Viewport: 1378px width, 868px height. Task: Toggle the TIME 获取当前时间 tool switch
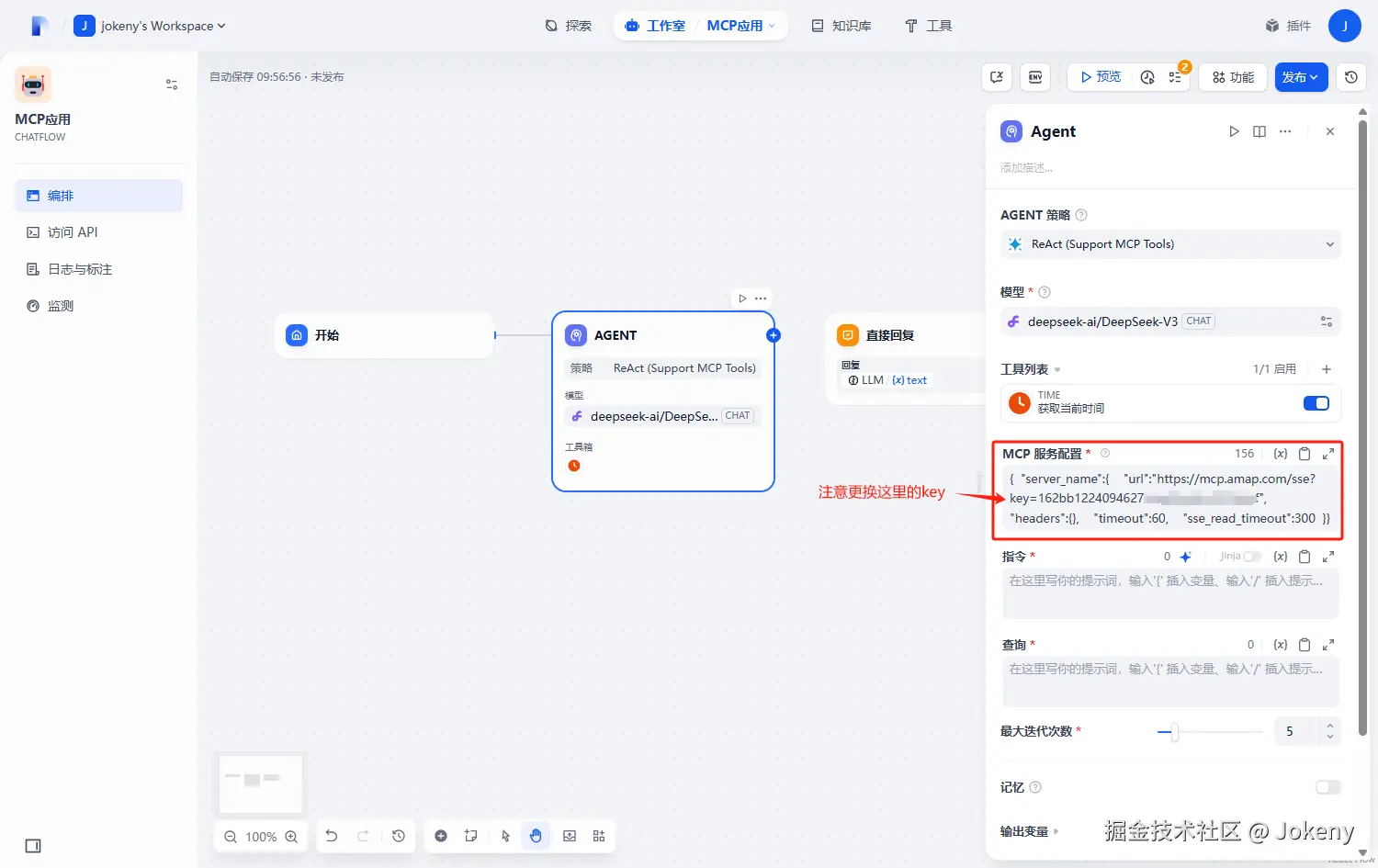click(1316, 403)
